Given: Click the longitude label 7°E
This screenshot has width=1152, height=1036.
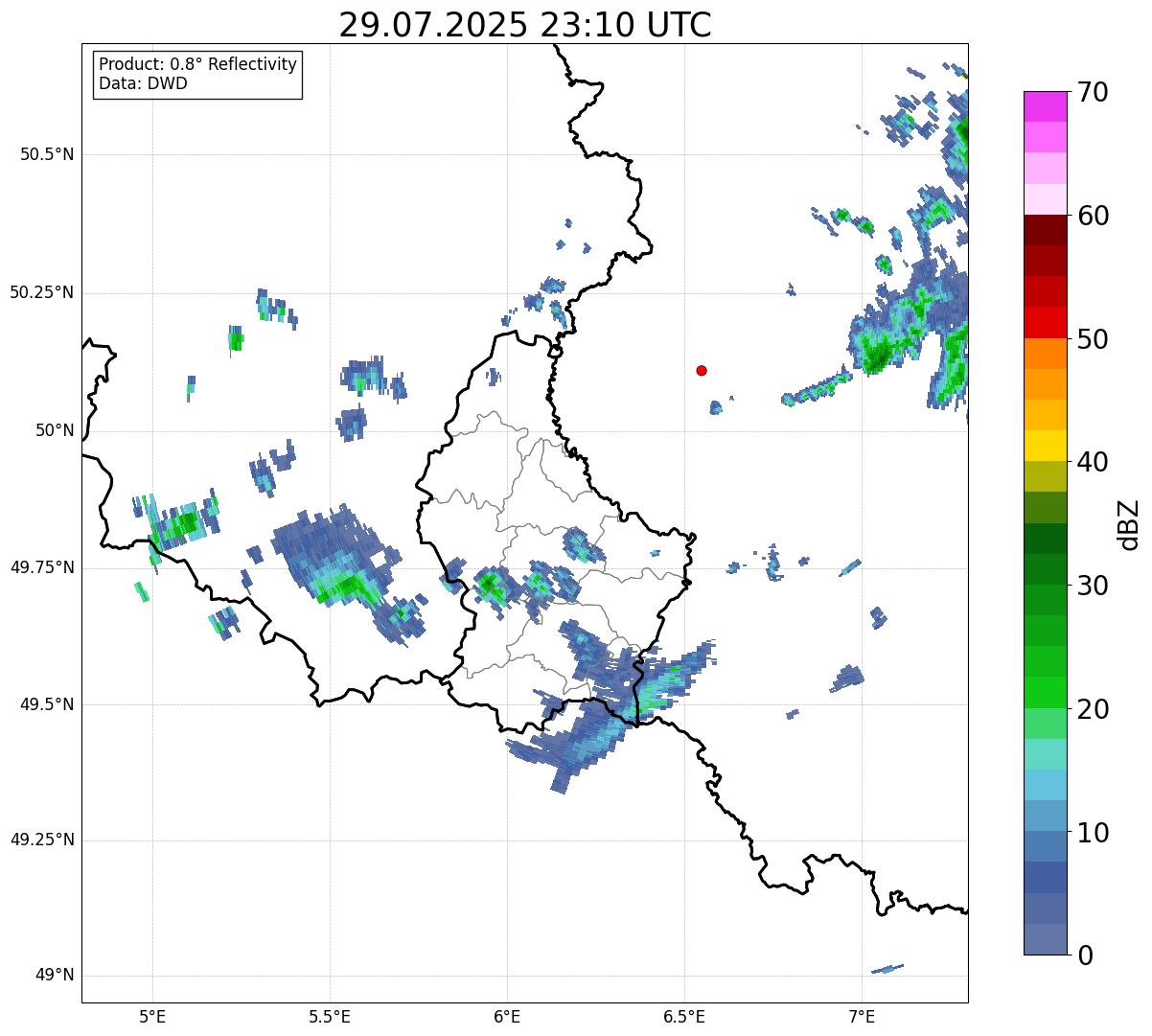Looking at the screenshot, I should click(x=862, y=1016).
